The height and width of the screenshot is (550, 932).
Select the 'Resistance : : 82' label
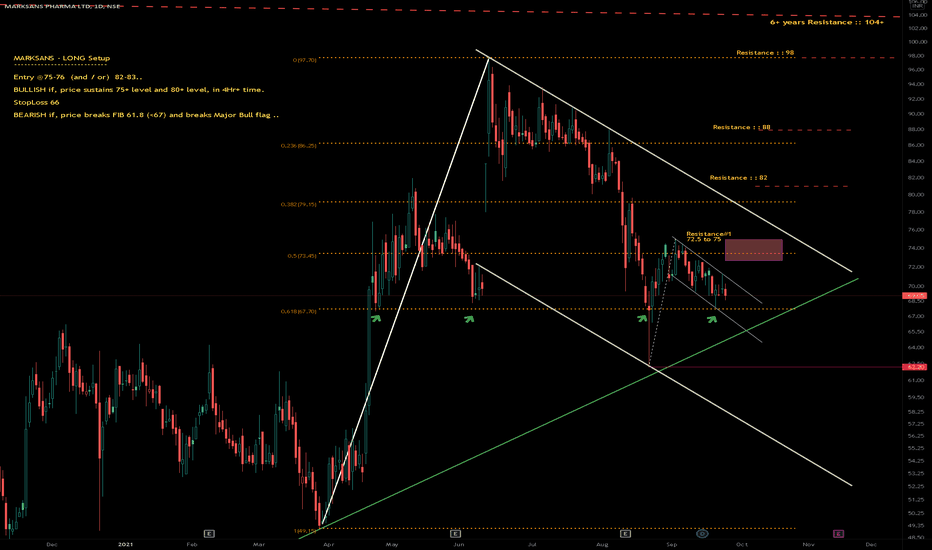tap(738, 178)
